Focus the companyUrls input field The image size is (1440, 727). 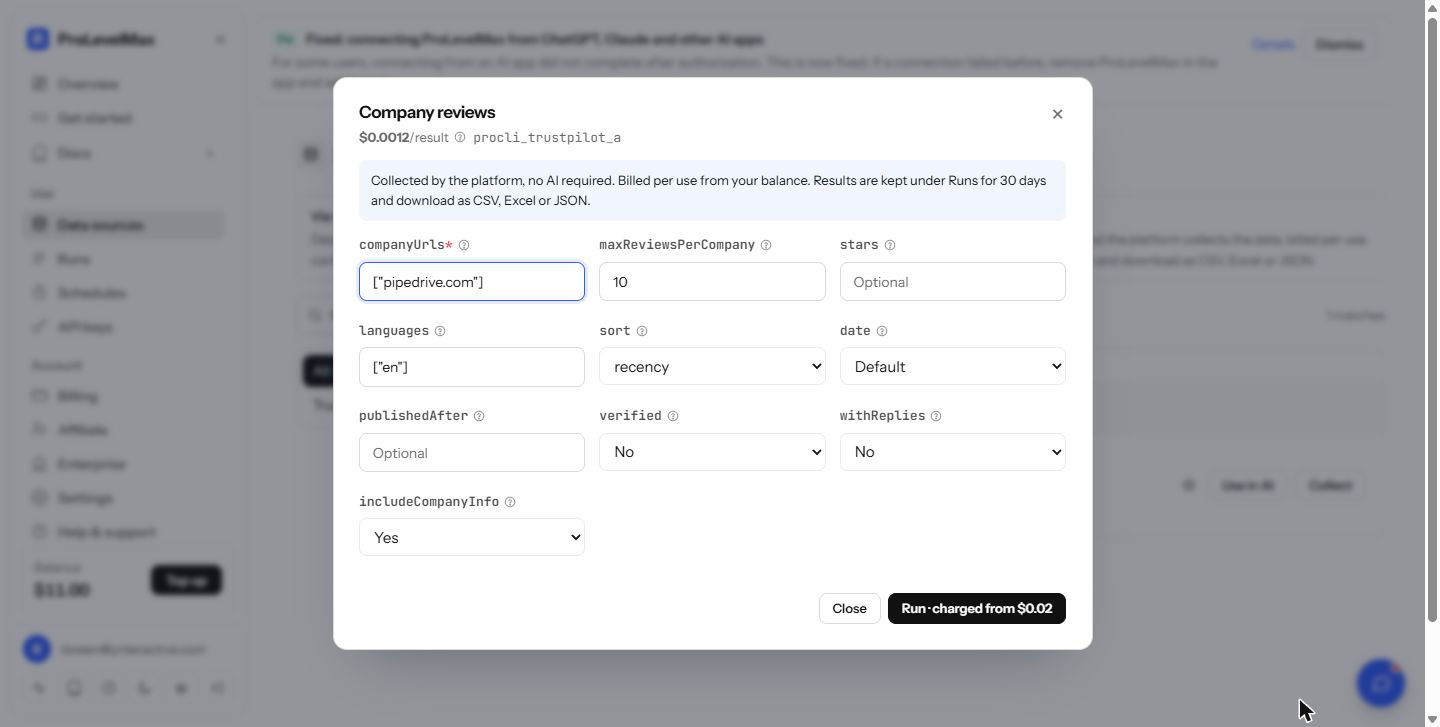point(472,282)
